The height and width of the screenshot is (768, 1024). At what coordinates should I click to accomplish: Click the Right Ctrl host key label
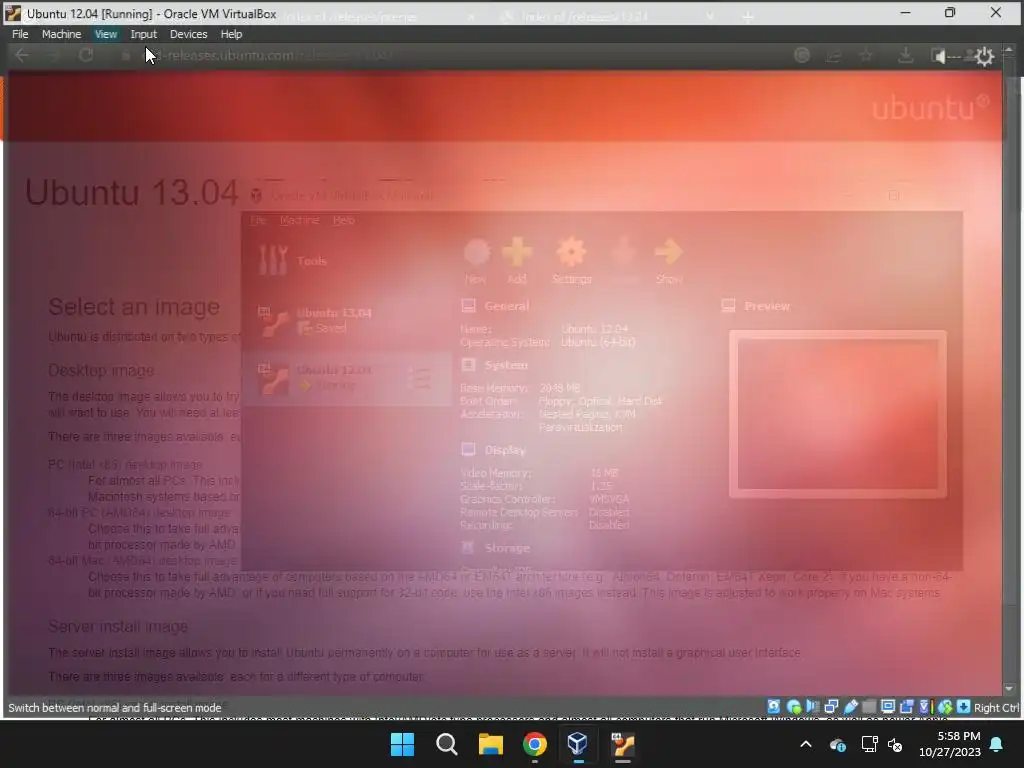(997, 707)
